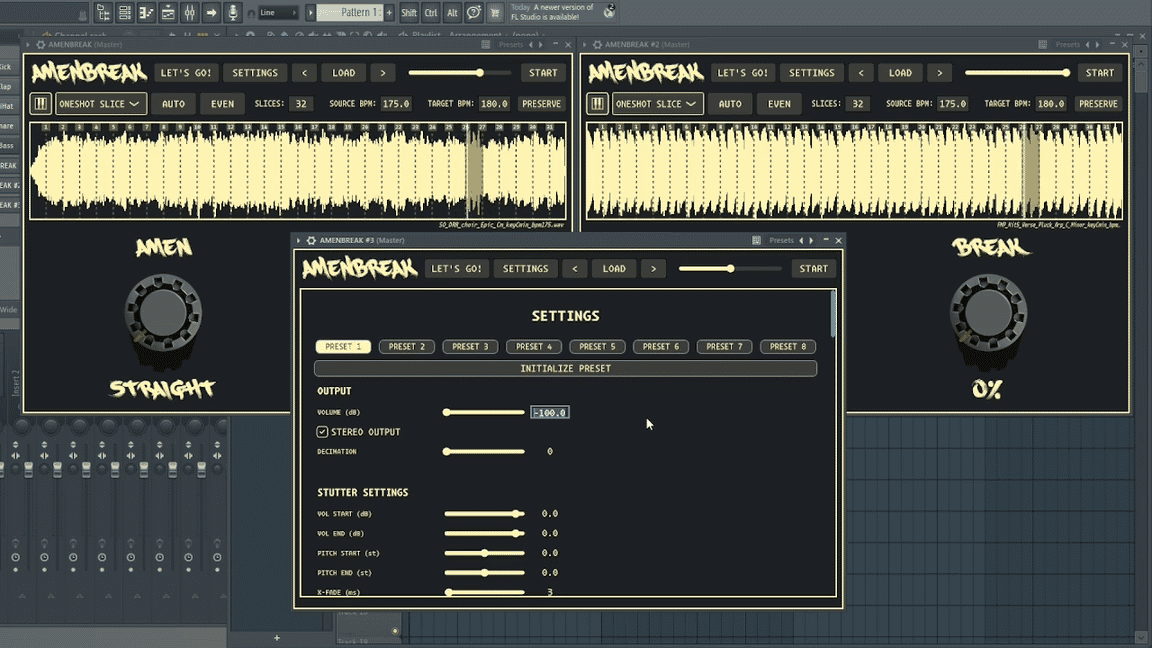
Task: Click piano keys icon in AMENBREAK #2
Action: point(597,104)
